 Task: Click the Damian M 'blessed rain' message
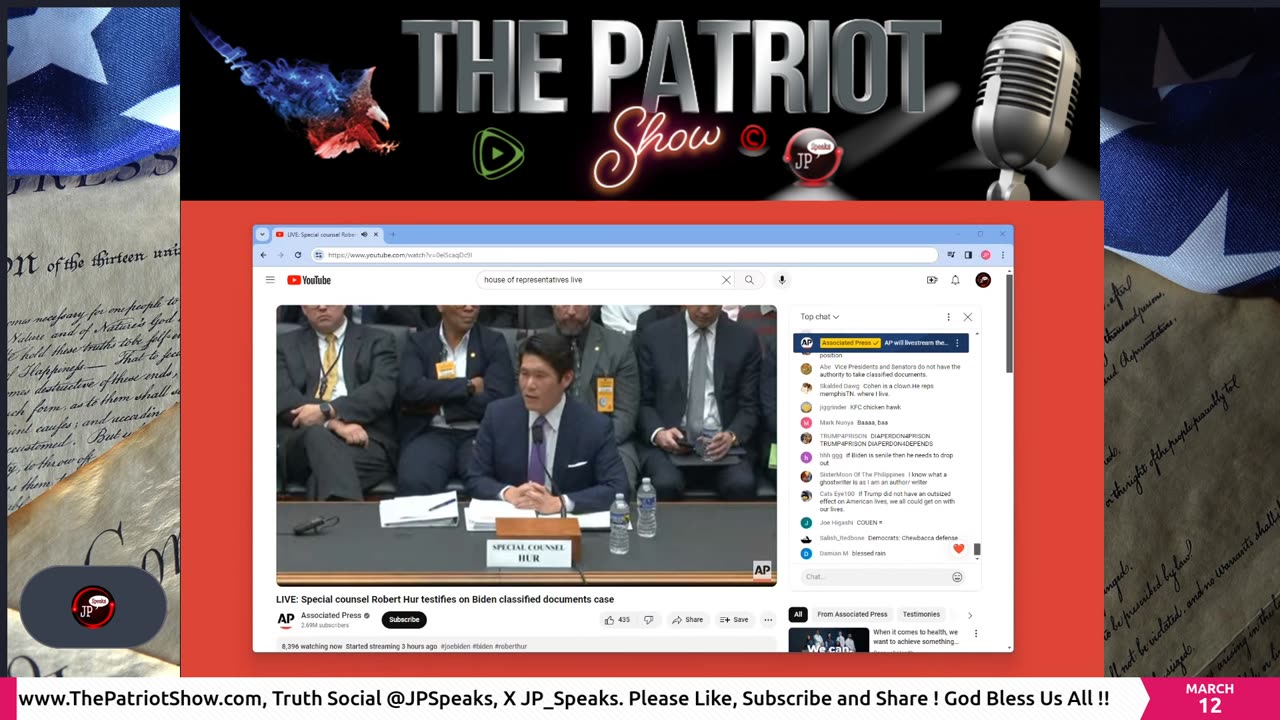[870, 553]
